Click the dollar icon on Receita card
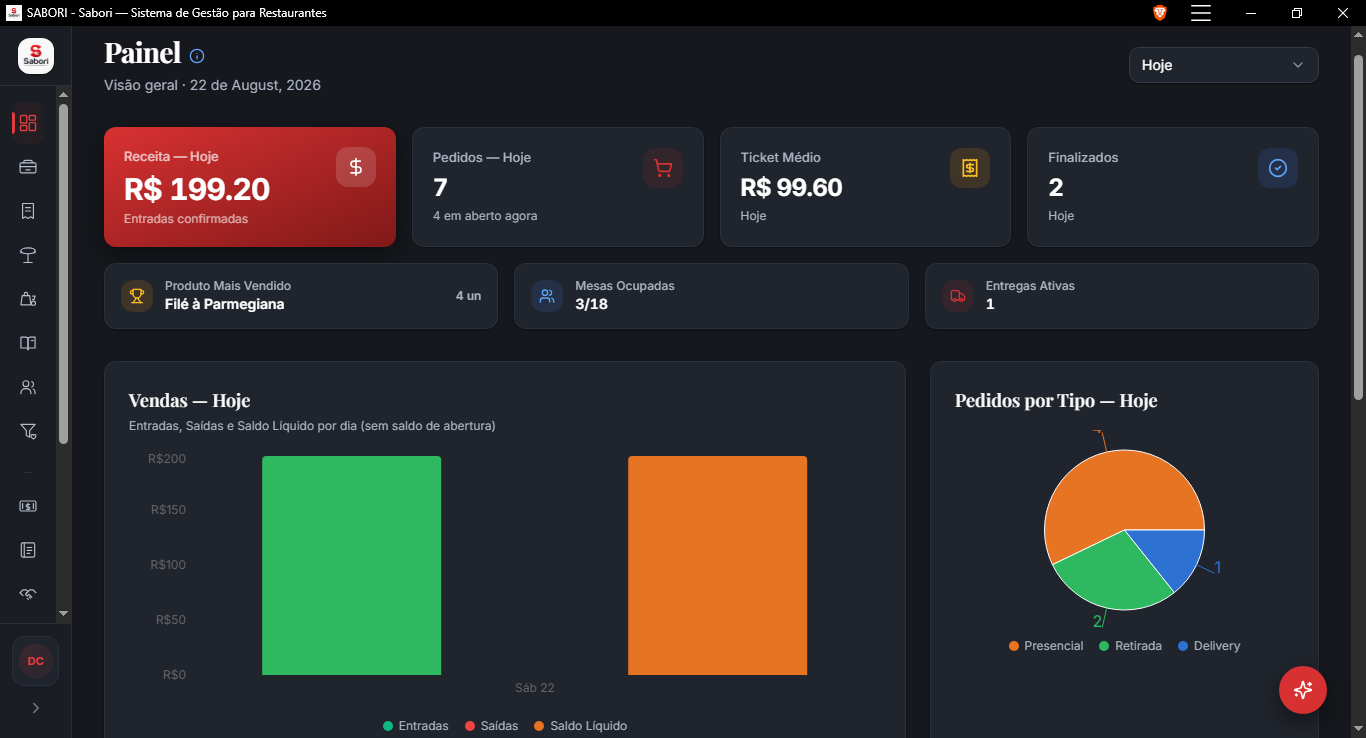Screen dimensions: 1366x738 pos(356,167)
